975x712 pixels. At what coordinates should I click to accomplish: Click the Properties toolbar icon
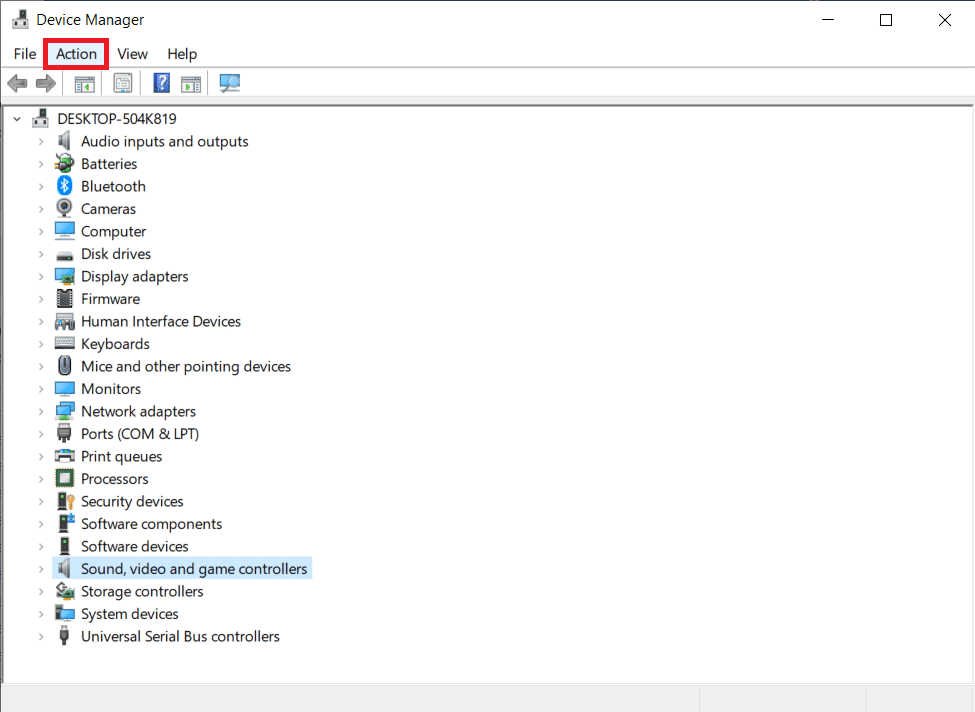click(x=123, y=83)
